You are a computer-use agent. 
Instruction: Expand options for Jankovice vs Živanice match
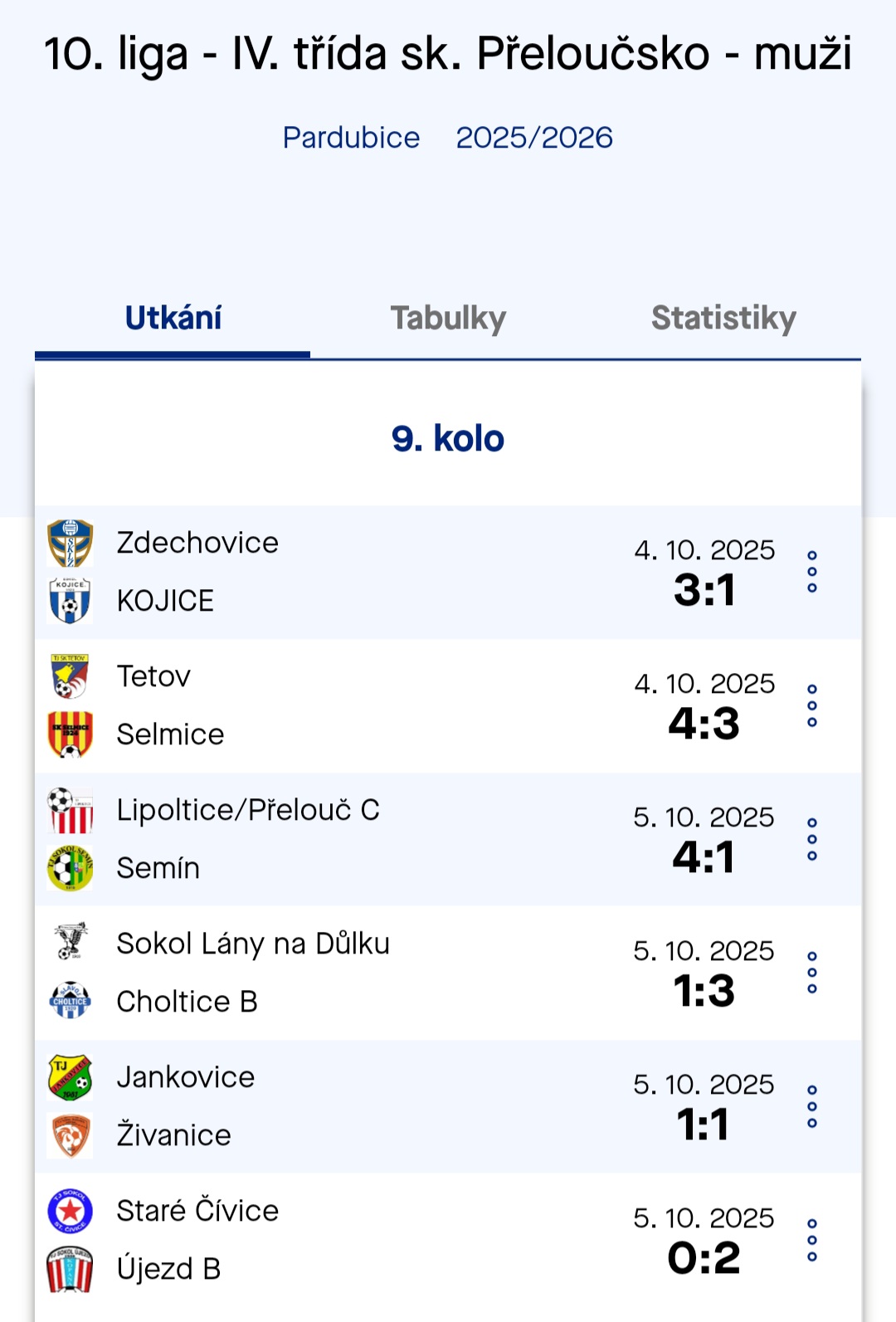[x=812, y=1106]
